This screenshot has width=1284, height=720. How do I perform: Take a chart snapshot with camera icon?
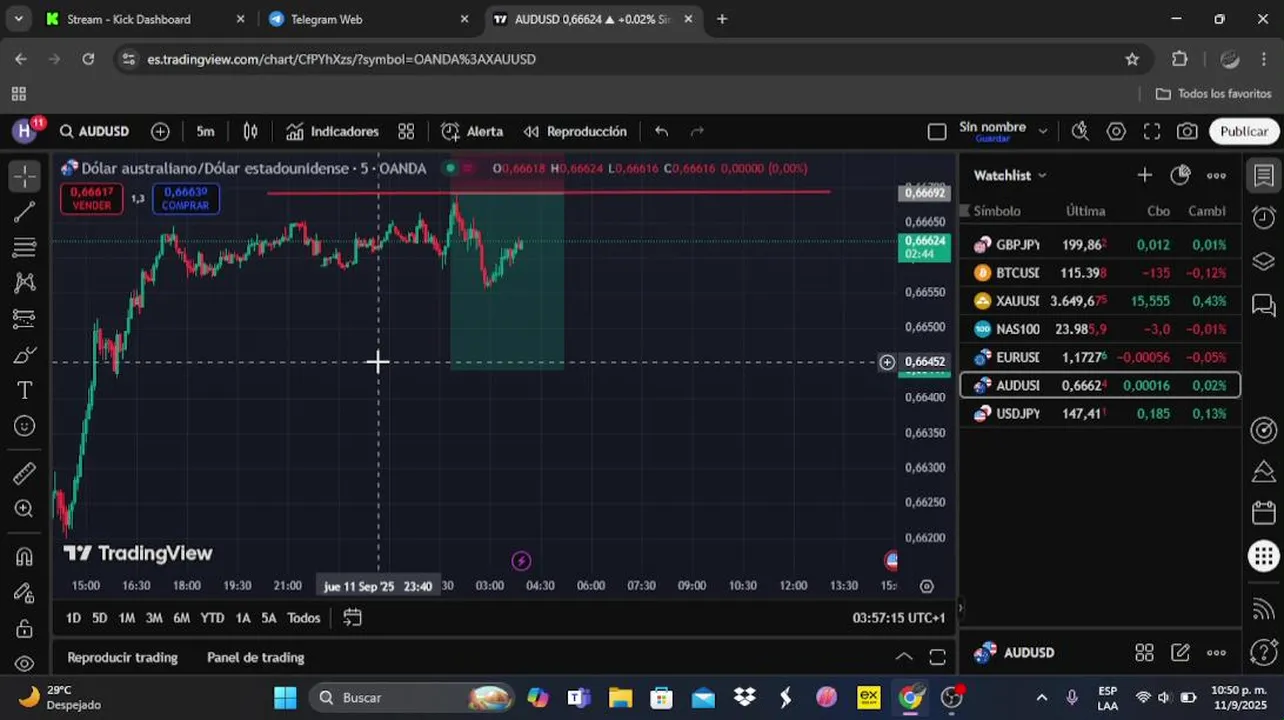[x=1187, y=131]
